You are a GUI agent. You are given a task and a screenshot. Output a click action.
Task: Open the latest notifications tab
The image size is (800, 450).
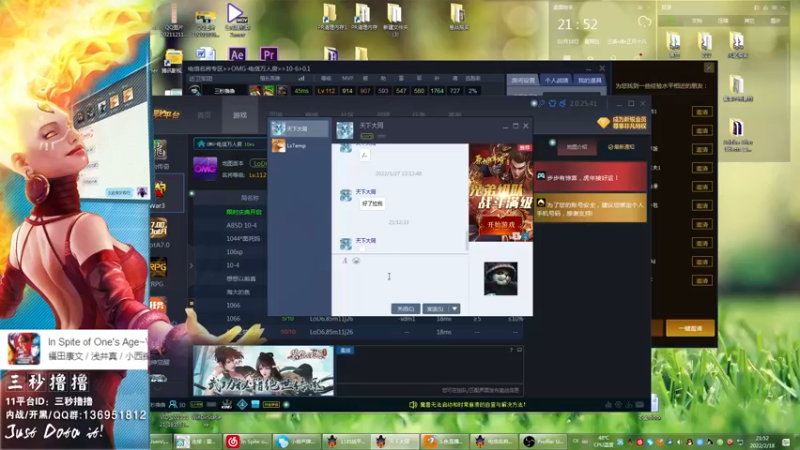(x=621, y=147)
